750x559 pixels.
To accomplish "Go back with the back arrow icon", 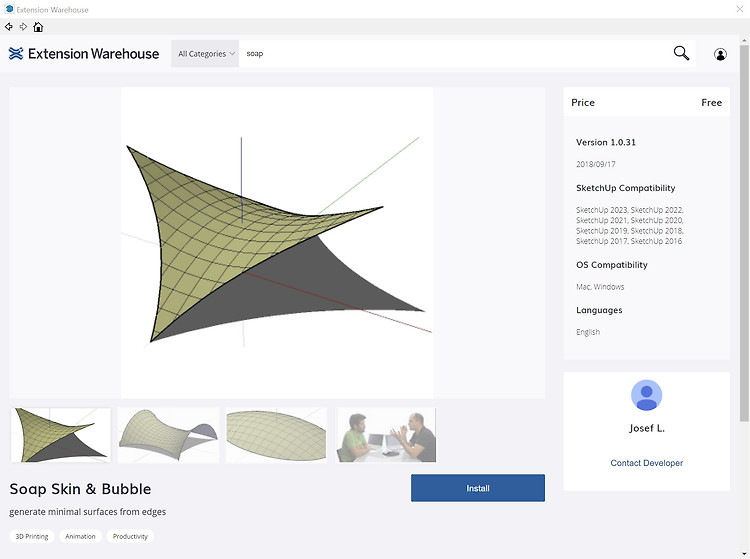I will pyautogui.click(x=9, y=27).
